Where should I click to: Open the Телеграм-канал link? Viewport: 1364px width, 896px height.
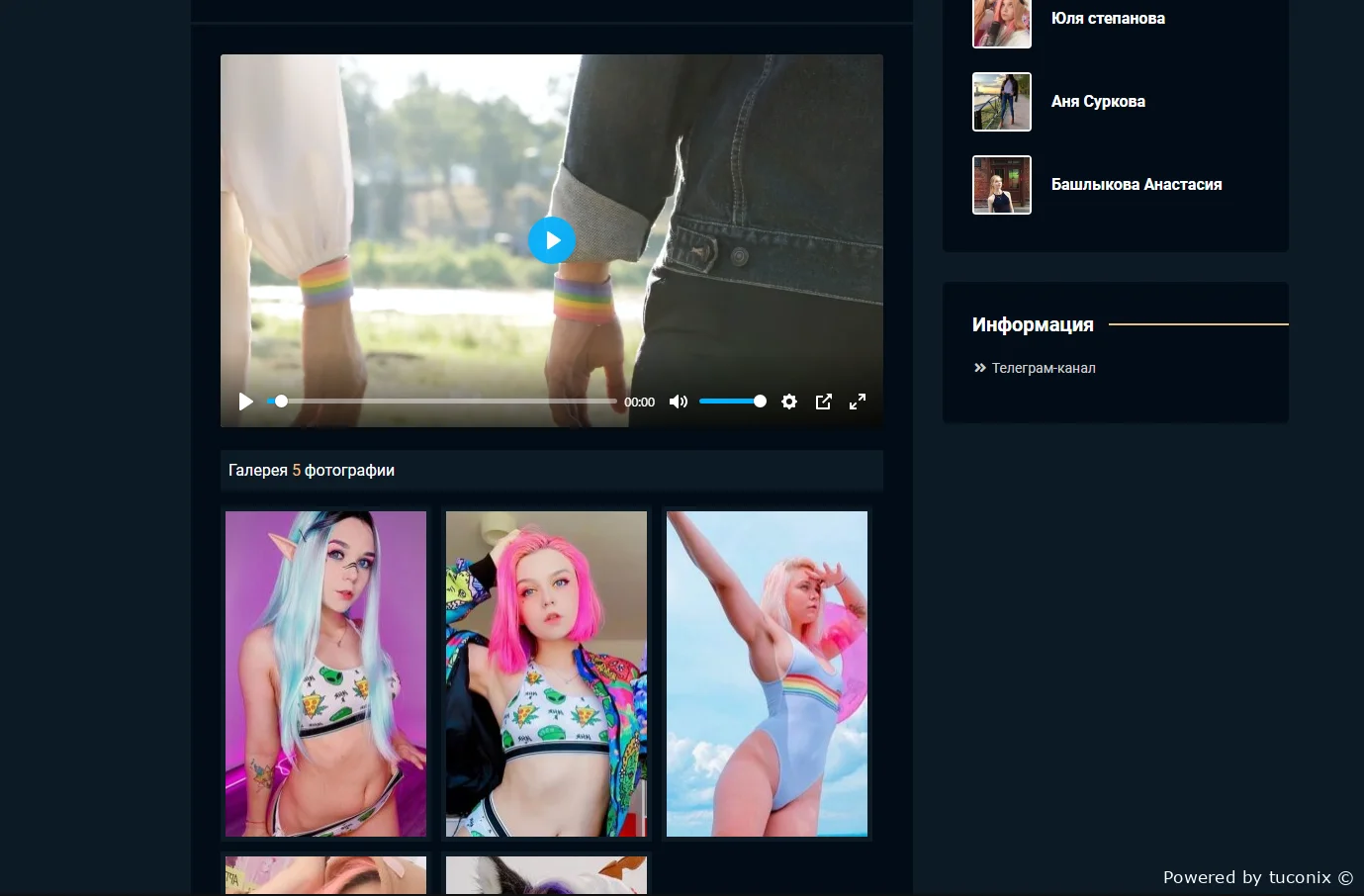pos(1044,368)
